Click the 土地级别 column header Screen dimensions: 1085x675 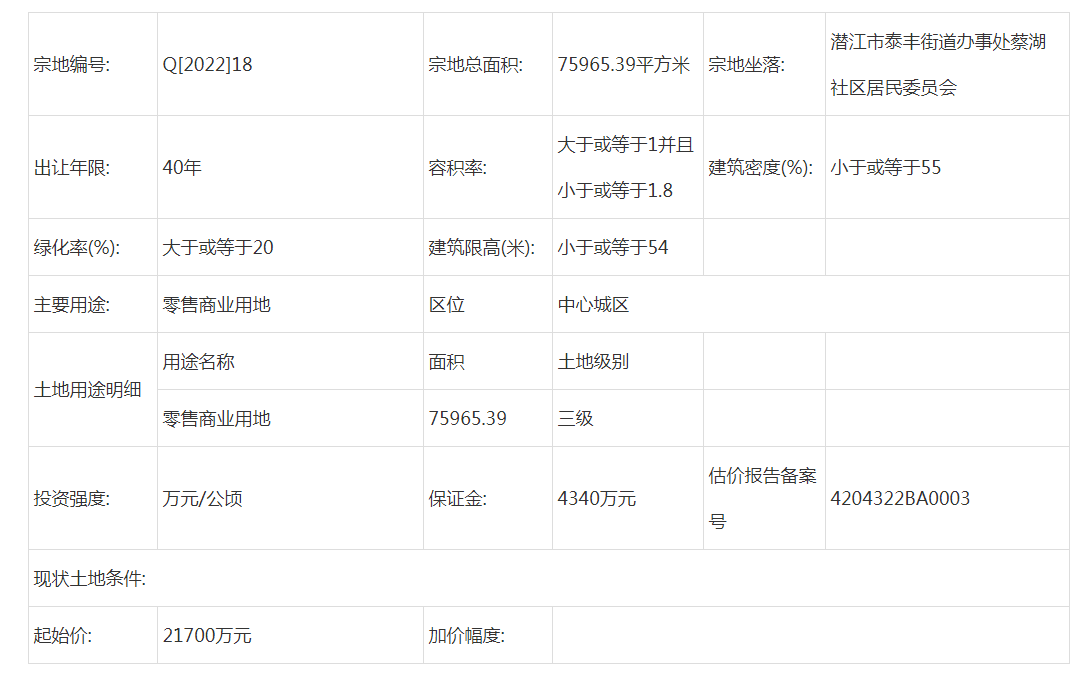pos(593,362)
